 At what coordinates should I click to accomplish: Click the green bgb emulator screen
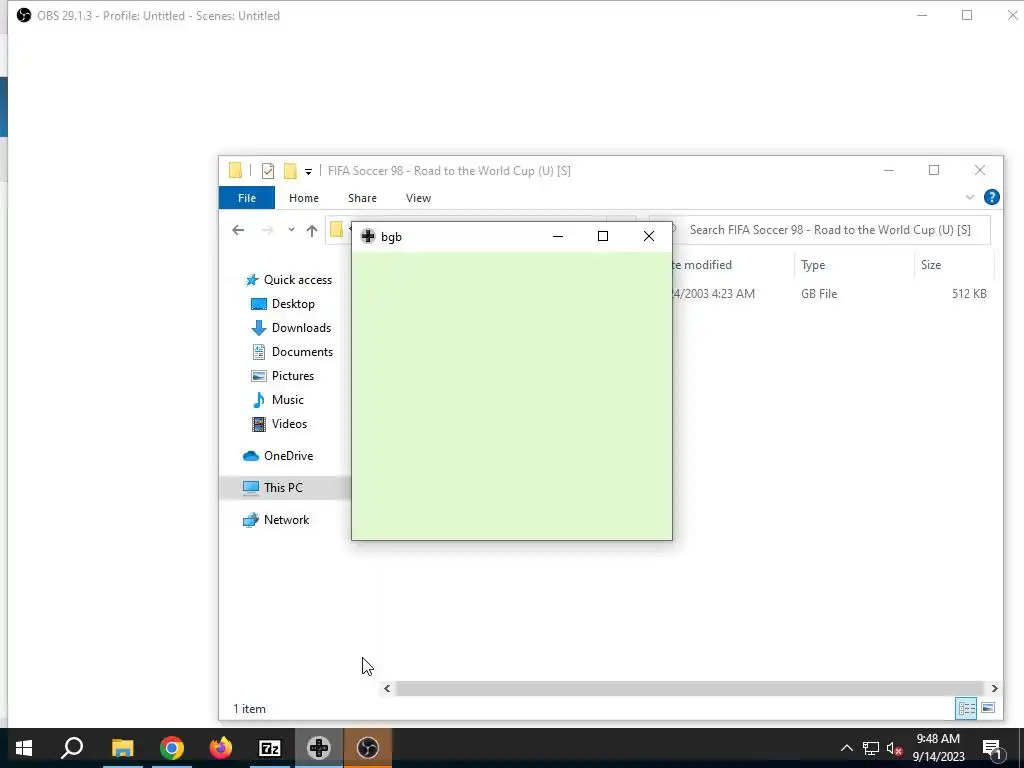(512, 396)
